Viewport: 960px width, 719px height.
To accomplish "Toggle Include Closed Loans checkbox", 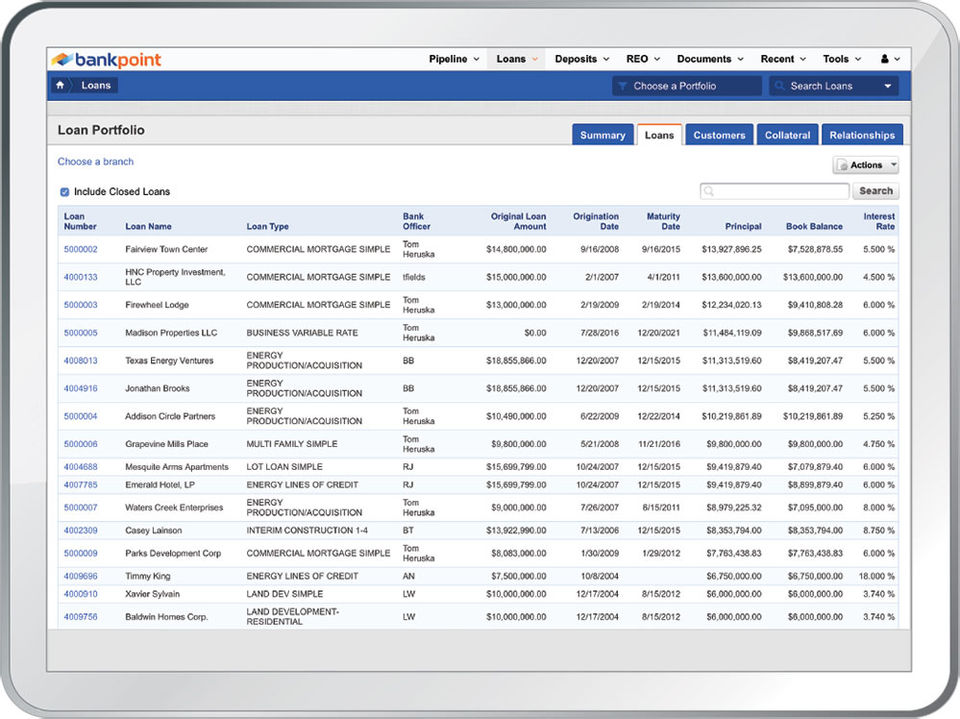I will (64, 192).
